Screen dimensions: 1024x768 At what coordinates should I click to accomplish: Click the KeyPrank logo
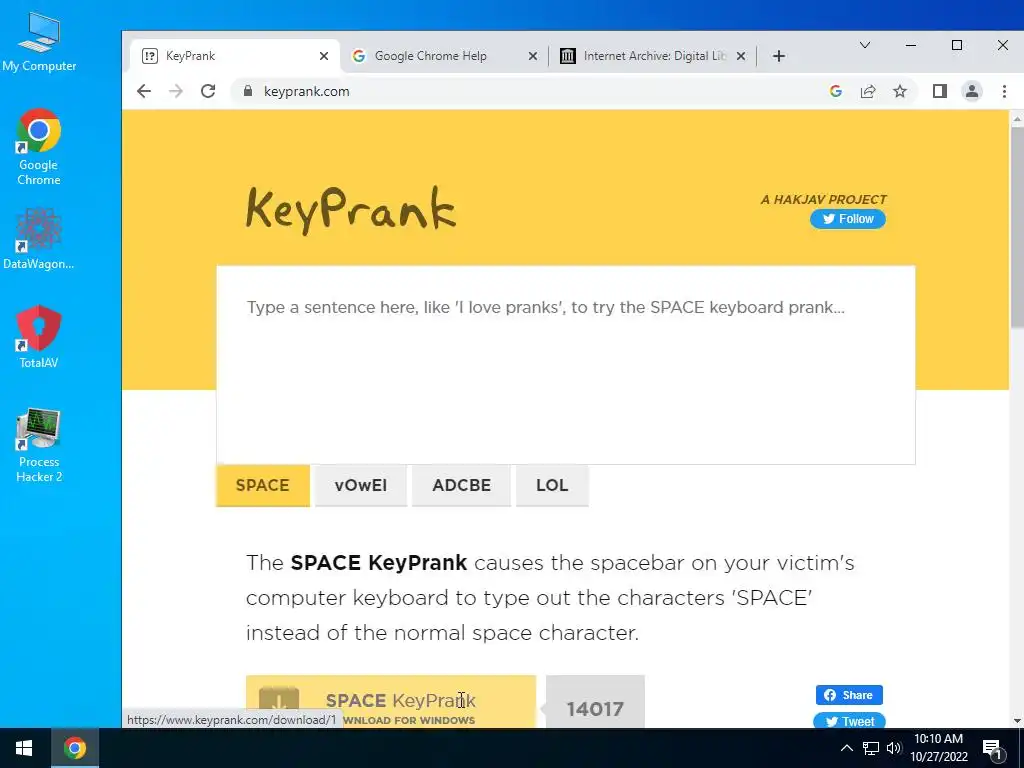click(x=350, y=210)
